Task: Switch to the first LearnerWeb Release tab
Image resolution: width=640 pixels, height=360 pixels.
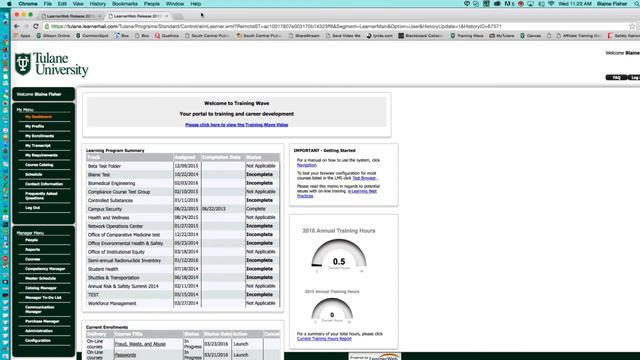Action: point(70,16)
